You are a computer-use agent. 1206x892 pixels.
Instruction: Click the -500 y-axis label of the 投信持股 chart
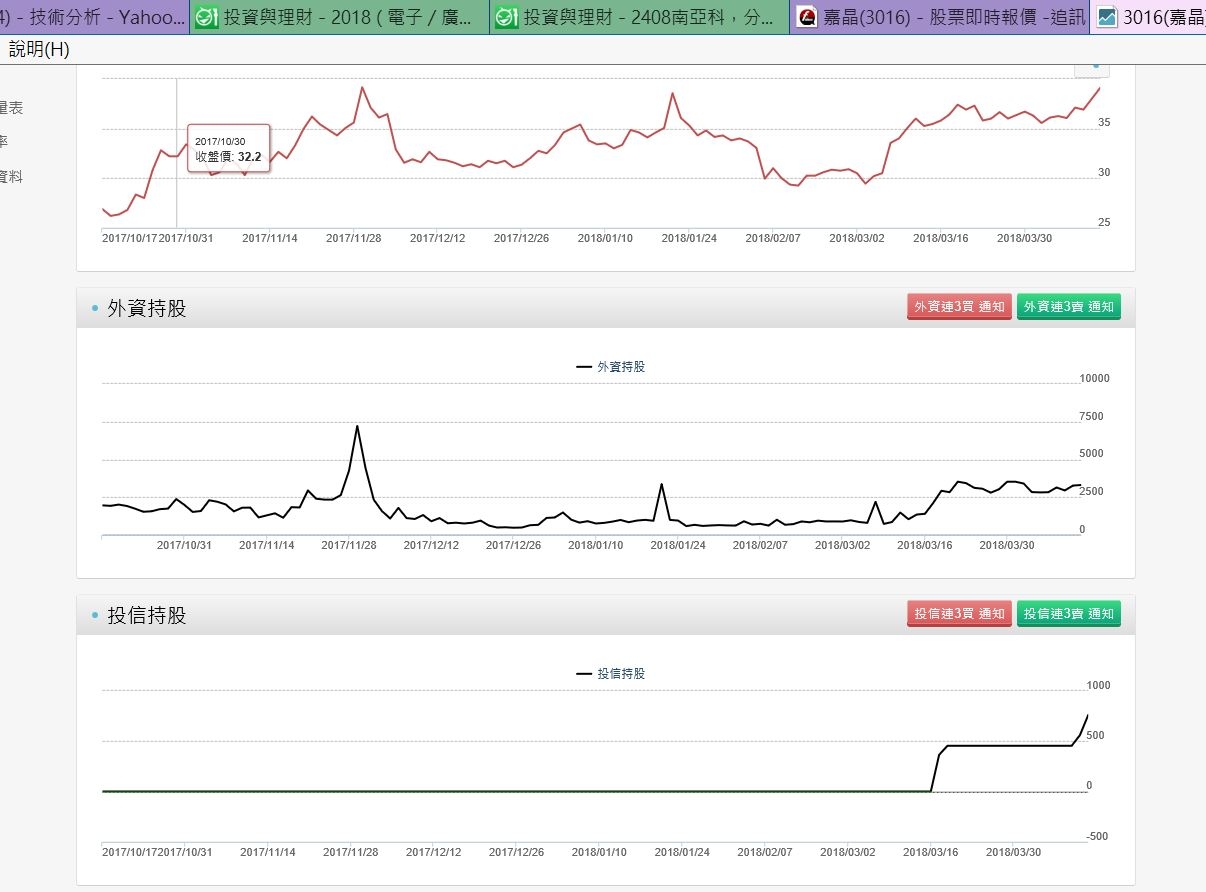pyautogui.click(x=1097, y=837)
